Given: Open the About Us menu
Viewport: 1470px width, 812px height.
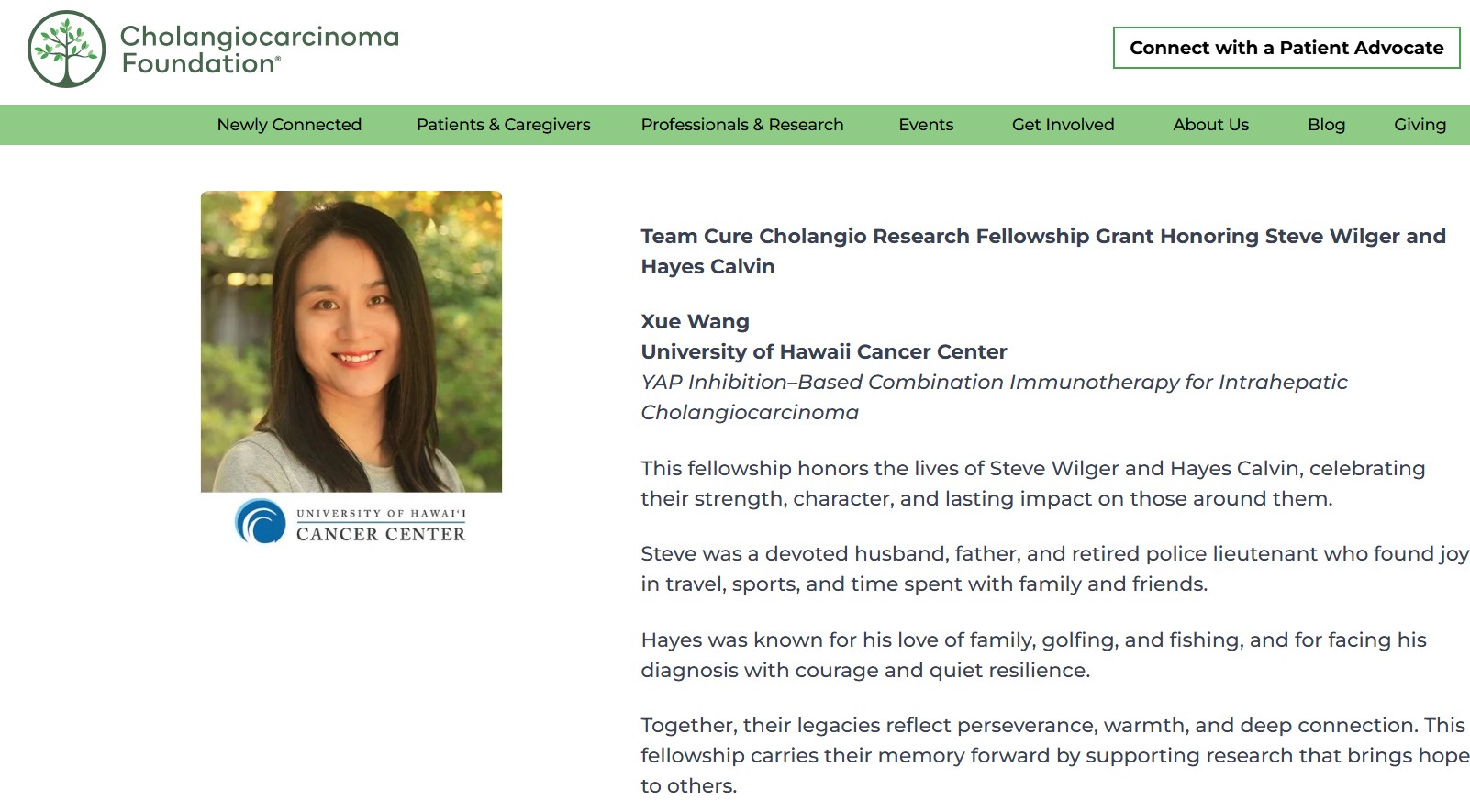Looking at the screenshot, I should (x=1210, y=125).
